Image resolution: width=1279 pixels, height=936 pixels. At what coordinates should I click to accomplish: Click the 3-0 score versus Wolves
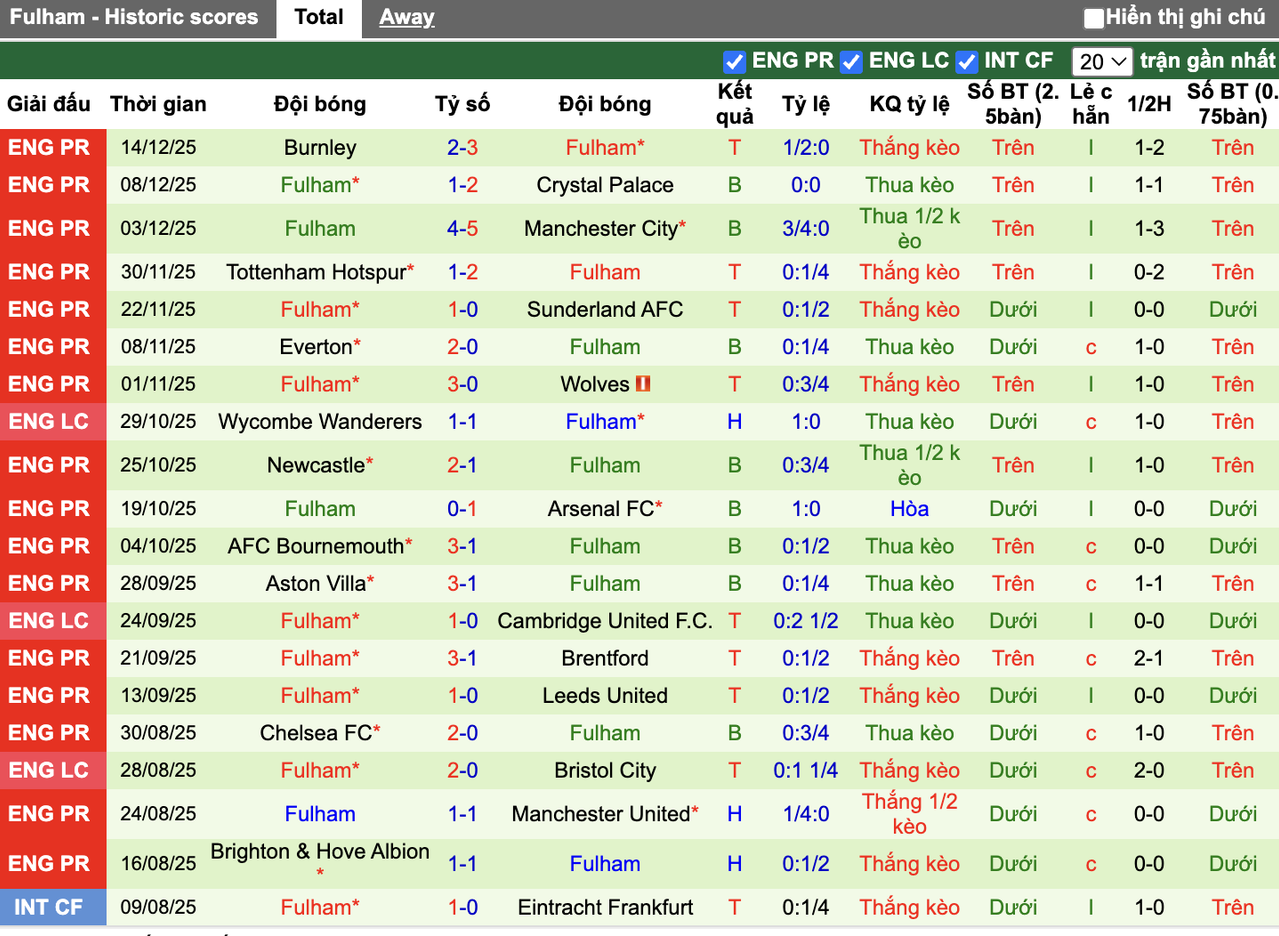[462, 384]
